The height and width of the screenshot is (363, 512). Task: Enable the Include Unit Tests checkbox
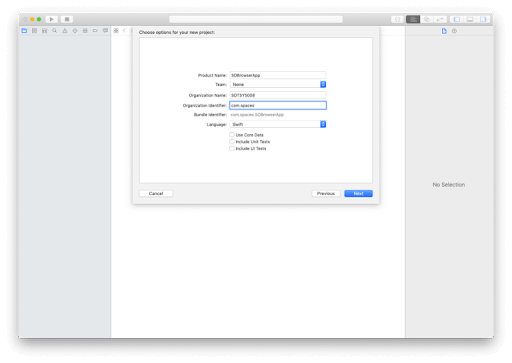[x=232, y=142]
